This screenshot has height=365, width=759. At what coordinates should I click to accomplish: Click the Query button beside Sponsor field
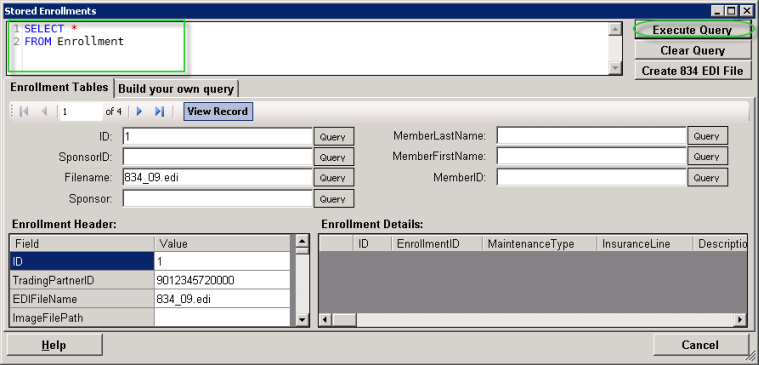334,198
